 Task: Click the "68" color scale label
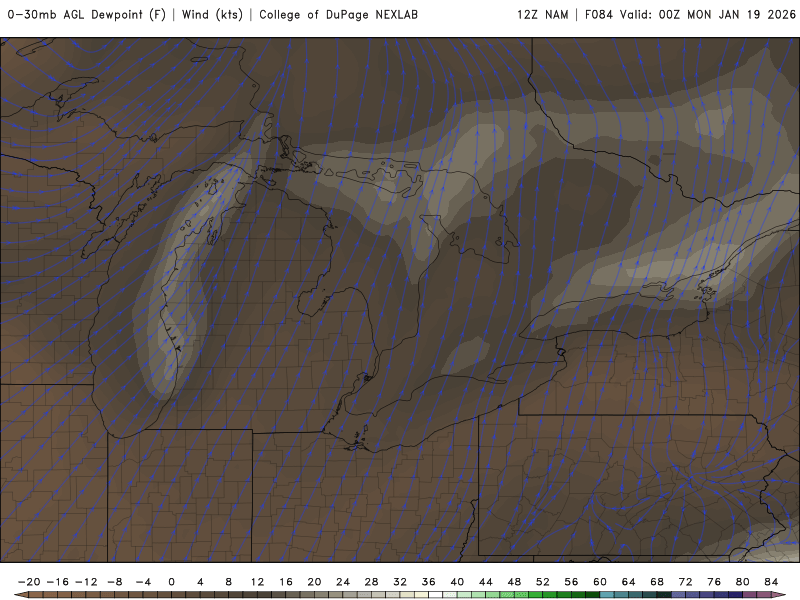tap(657, 582)
